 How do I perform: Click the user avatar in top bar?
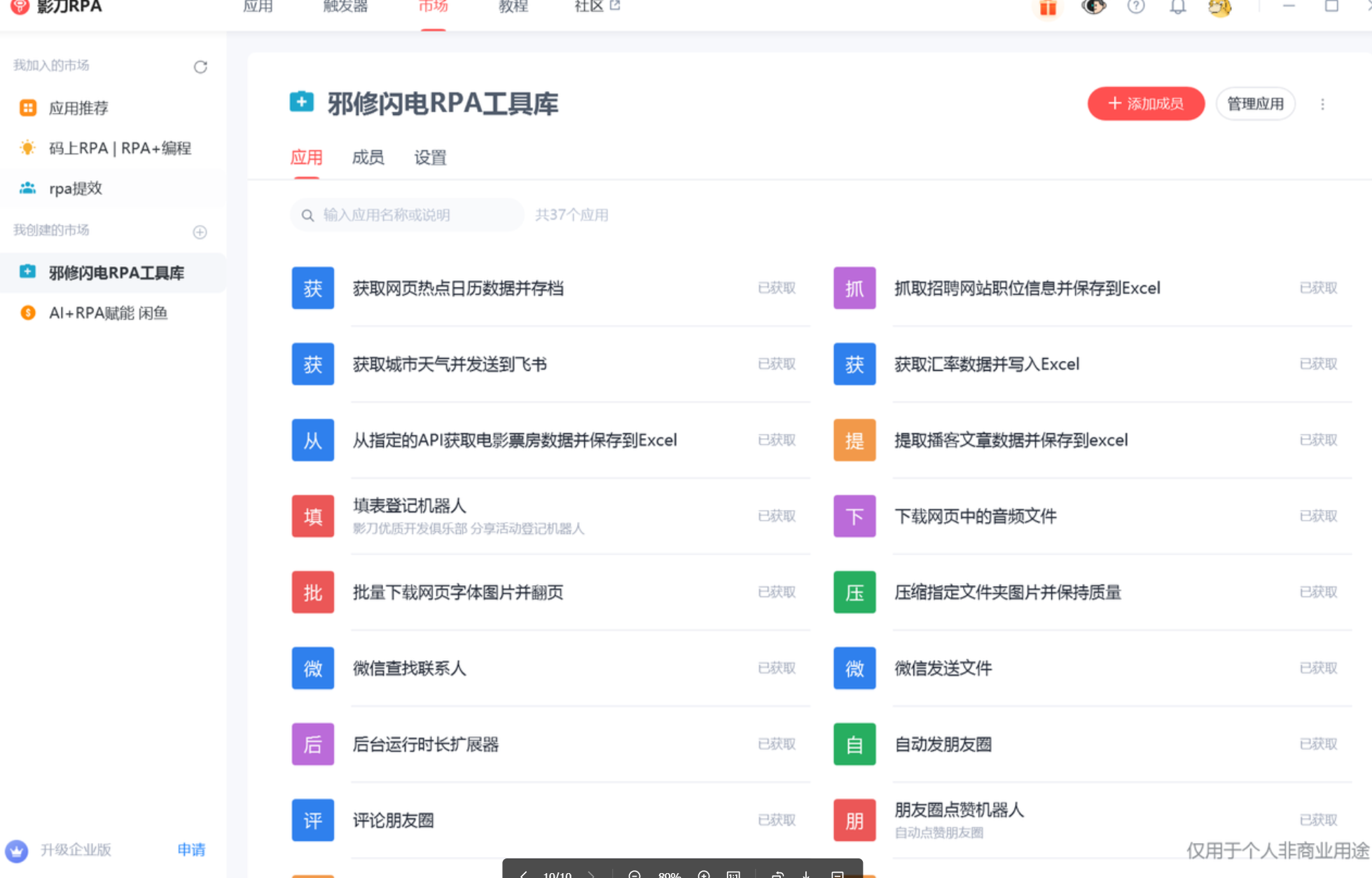(x=1220, y=8)
